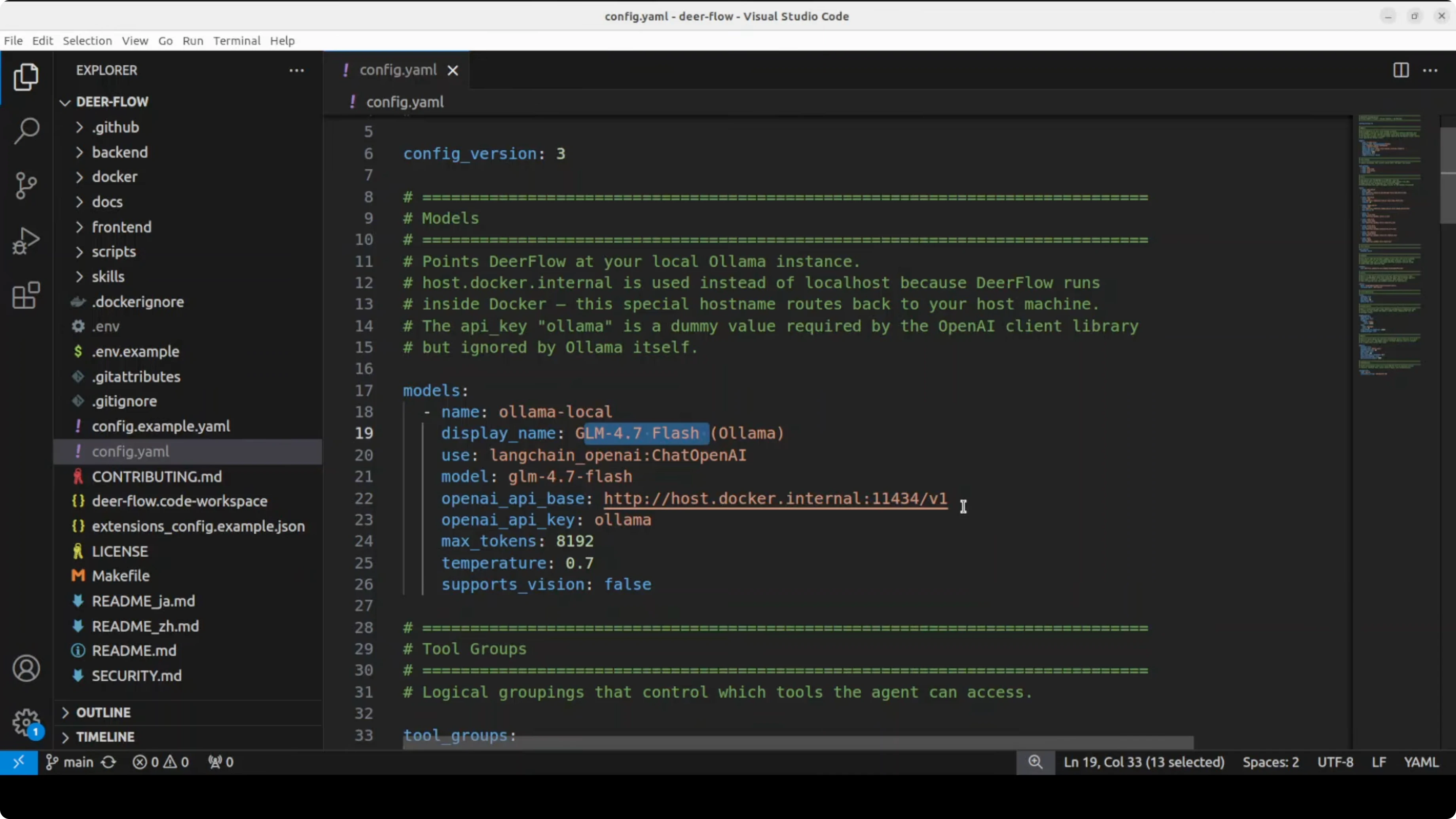
Task: Click the zoom icon in status bar
Action: click(1035, 762)
